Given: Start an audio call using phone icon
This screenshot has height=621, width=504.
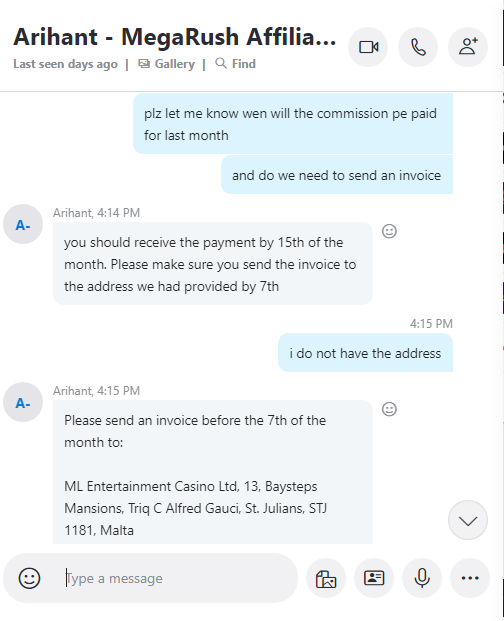Looking at the screenshot, I should point(418,47).
